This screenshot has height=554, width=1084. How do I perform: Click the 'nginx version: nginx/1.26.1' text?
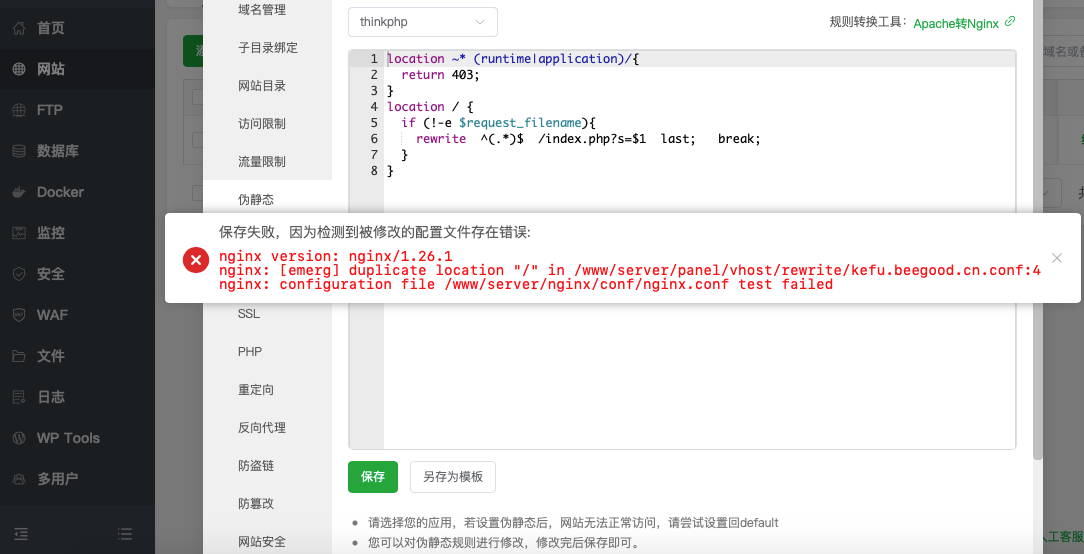click(x=335, y=257)
